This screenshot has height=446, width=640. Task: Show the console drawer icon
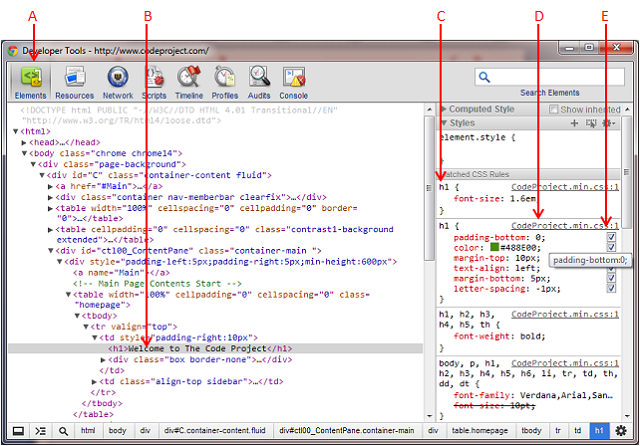tap(40, 431)
